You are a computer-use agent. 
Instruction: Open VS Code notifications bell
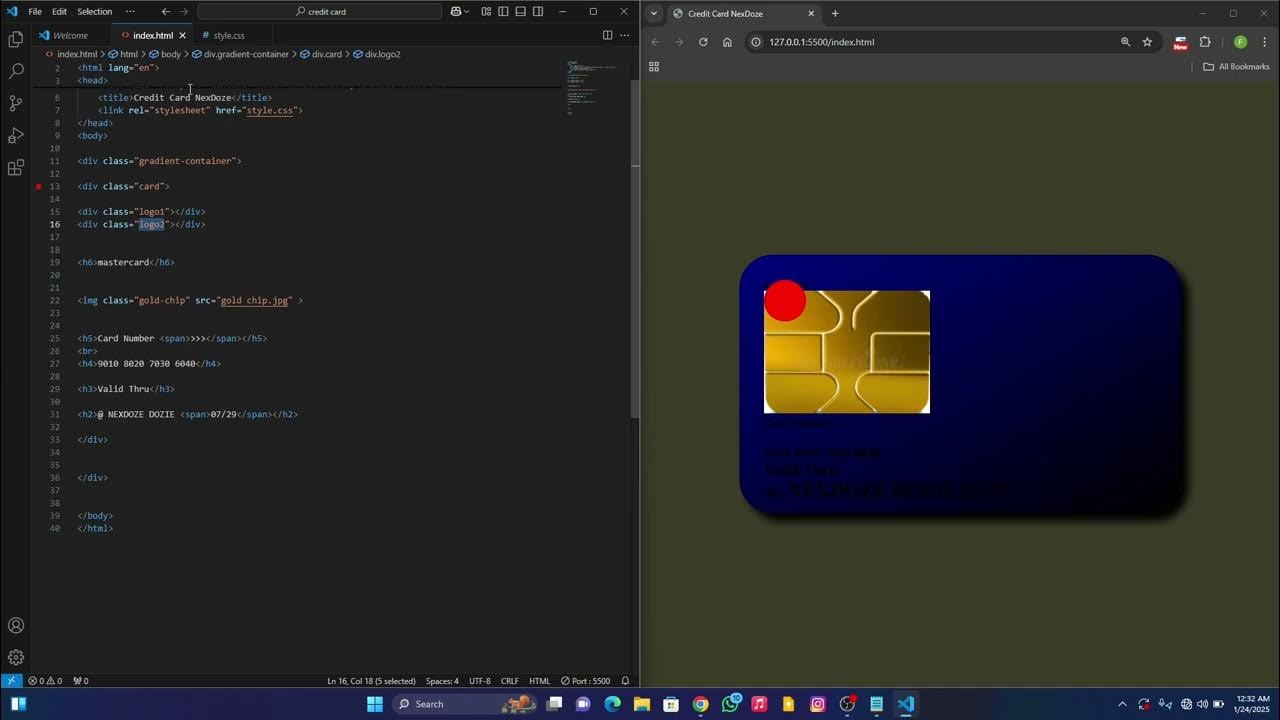click(x=625, y=681)
